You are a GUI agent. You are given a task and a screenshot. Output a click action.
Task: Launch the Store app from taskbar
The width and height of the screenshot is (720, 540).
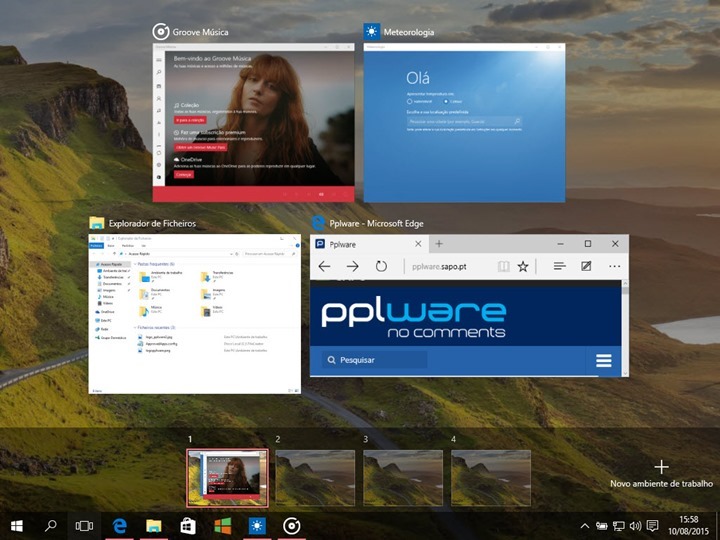pyautogui.click(x=188, y=526)
